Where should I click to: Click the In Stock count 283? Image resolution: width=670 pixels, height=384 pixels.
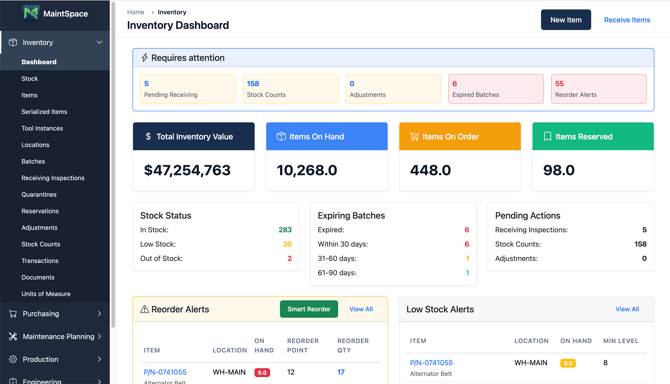click(x=285, y=230)
